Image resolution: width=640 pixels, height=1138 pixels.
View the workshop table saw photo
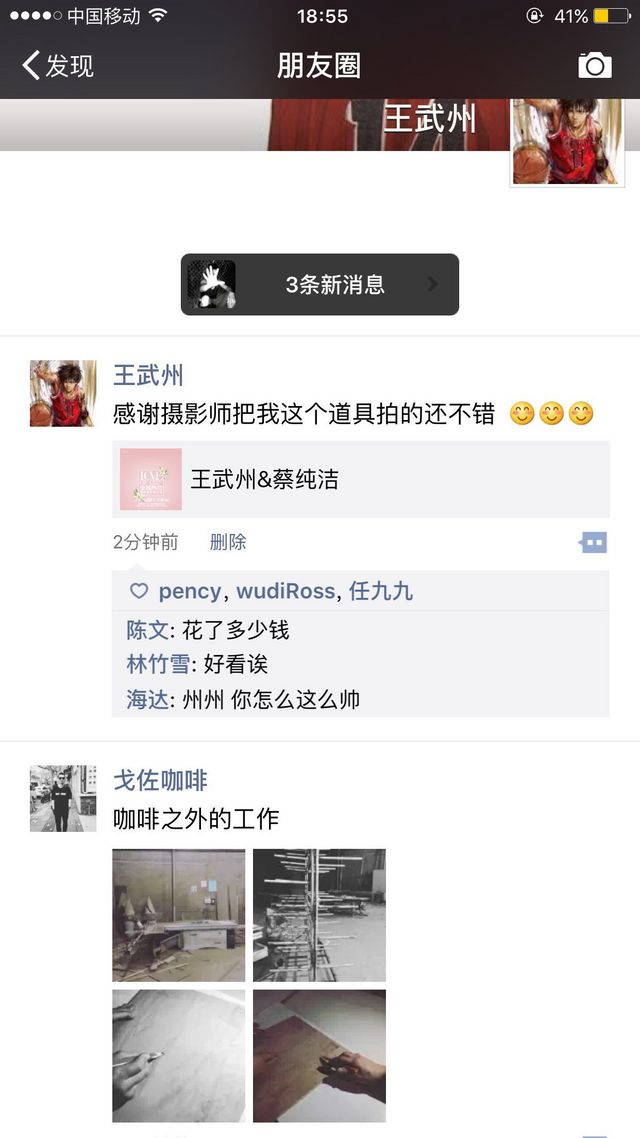179,915
